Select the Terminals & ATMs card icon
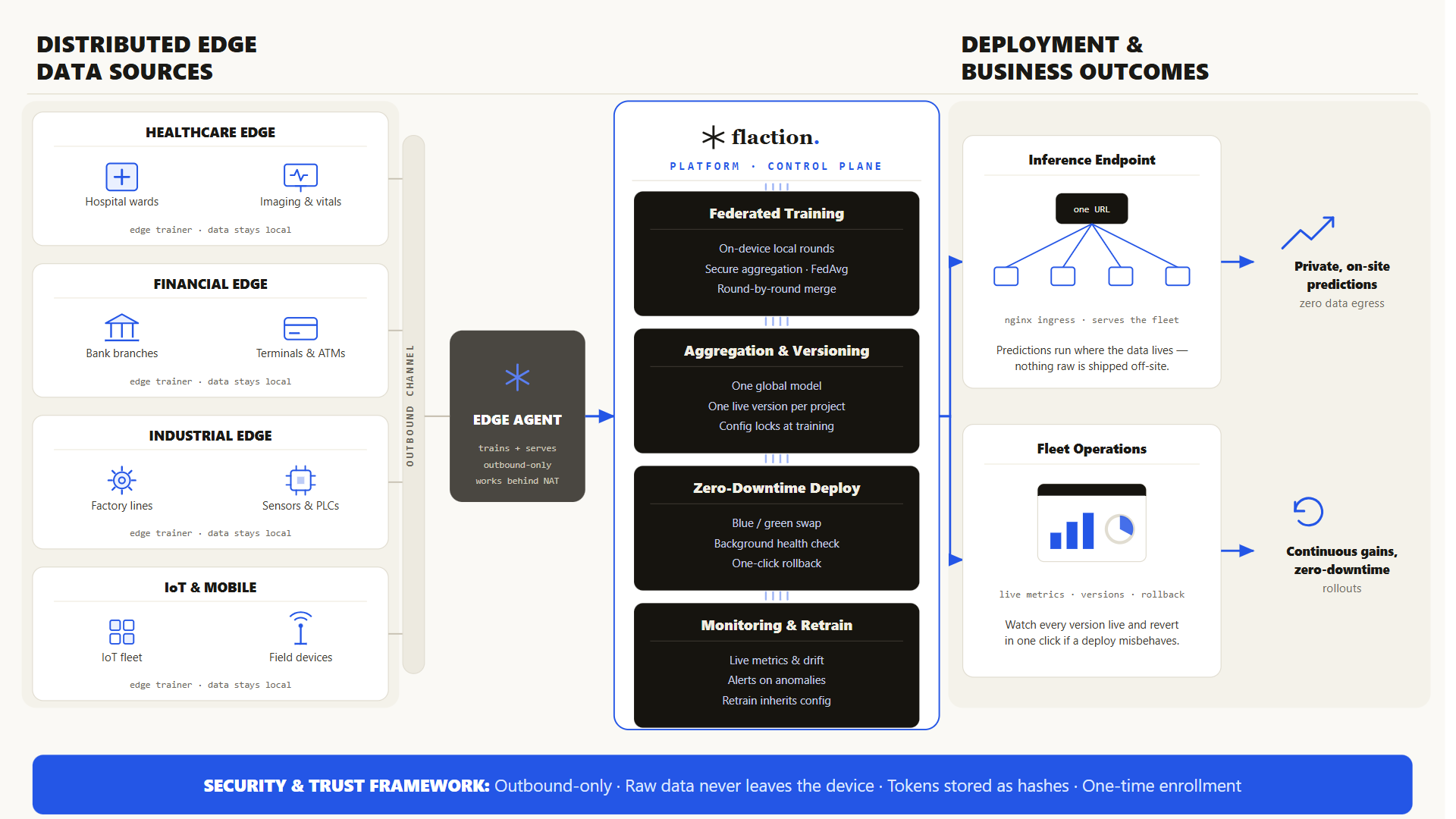 tap(300, 328)
